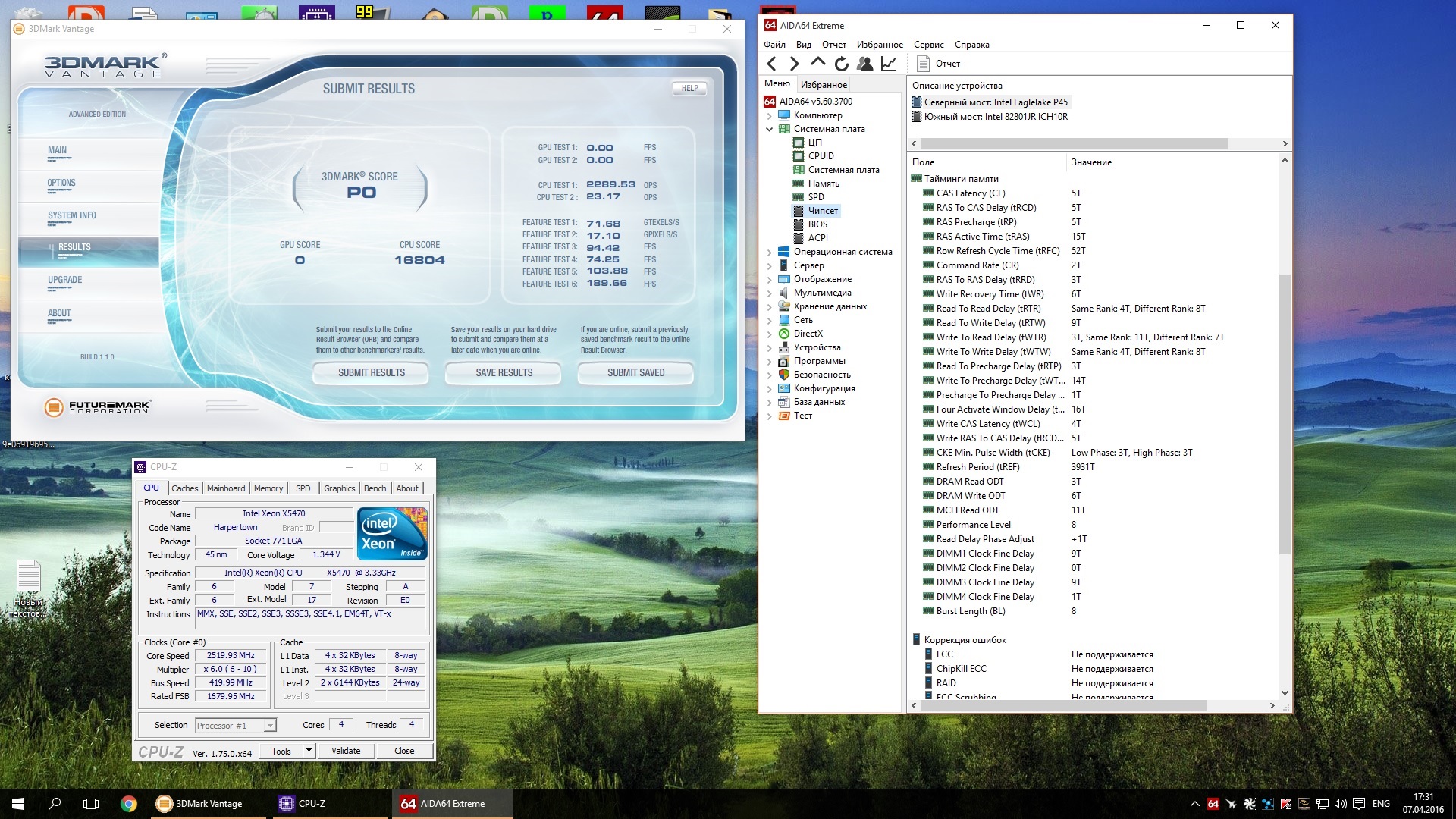Open the CPU-Z Tools dropdown arrow
The height and width of the screenshot is (819, 1456).
click(x=309, y=751)
